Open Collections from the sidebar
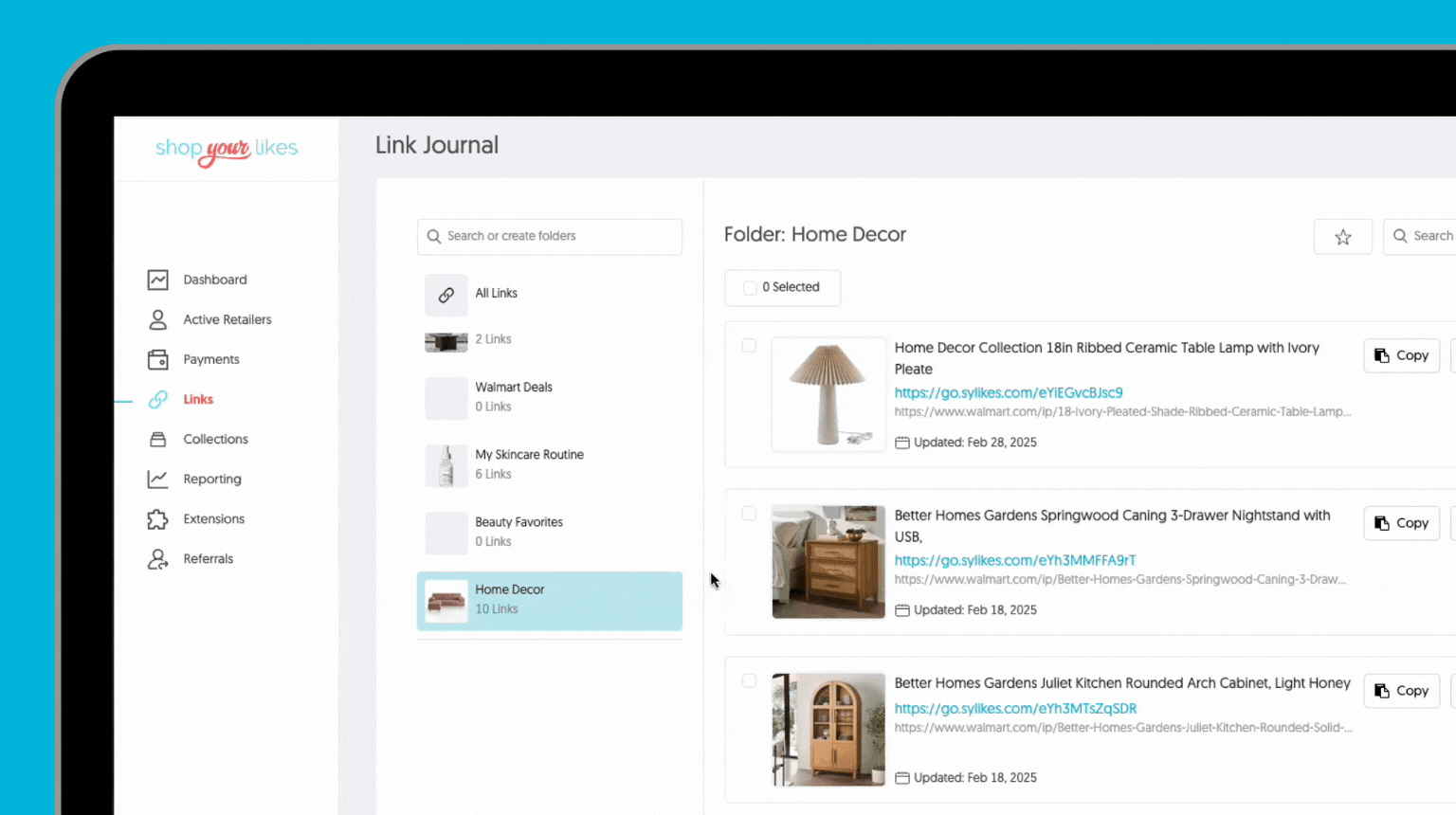This screenshot has width=1456, height=815. pyautogui.click(x=216, y=439)
